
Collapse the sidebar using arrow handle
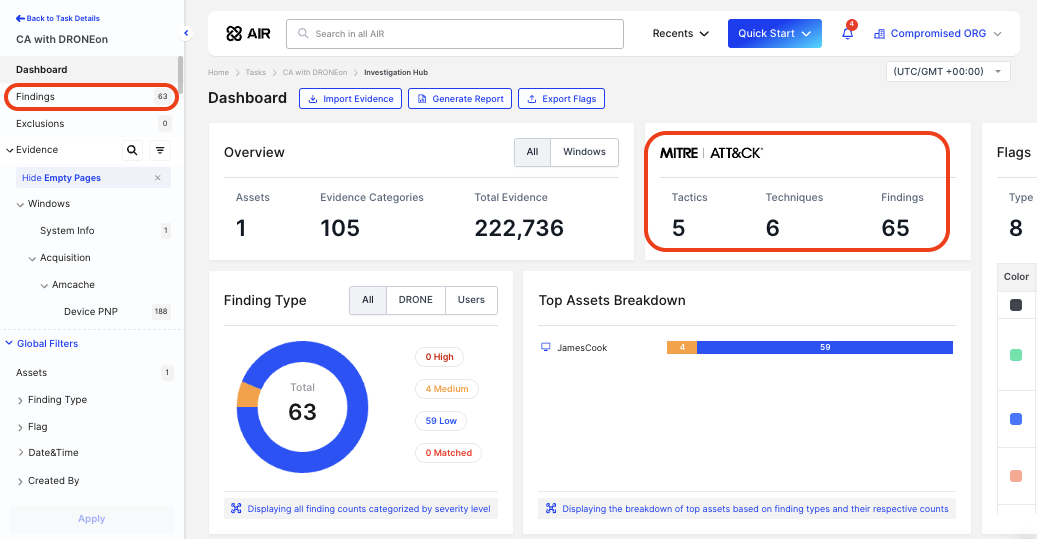click(x=186, y=33)
